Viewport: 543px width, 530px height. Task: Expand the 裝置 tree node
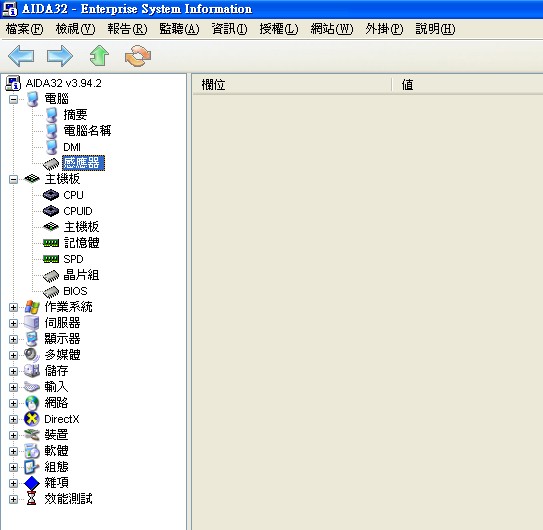pos(13,435)
